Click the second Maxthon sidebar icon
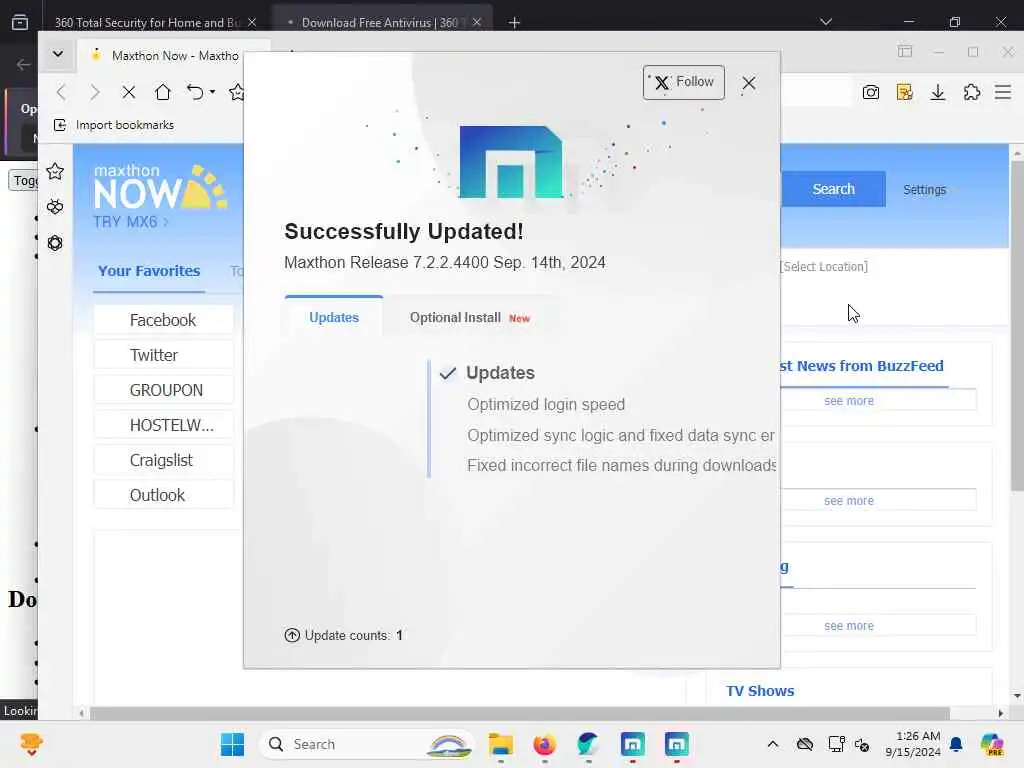Image resolution: width=1024 pixels, height=768 pixels. (55, 207)
